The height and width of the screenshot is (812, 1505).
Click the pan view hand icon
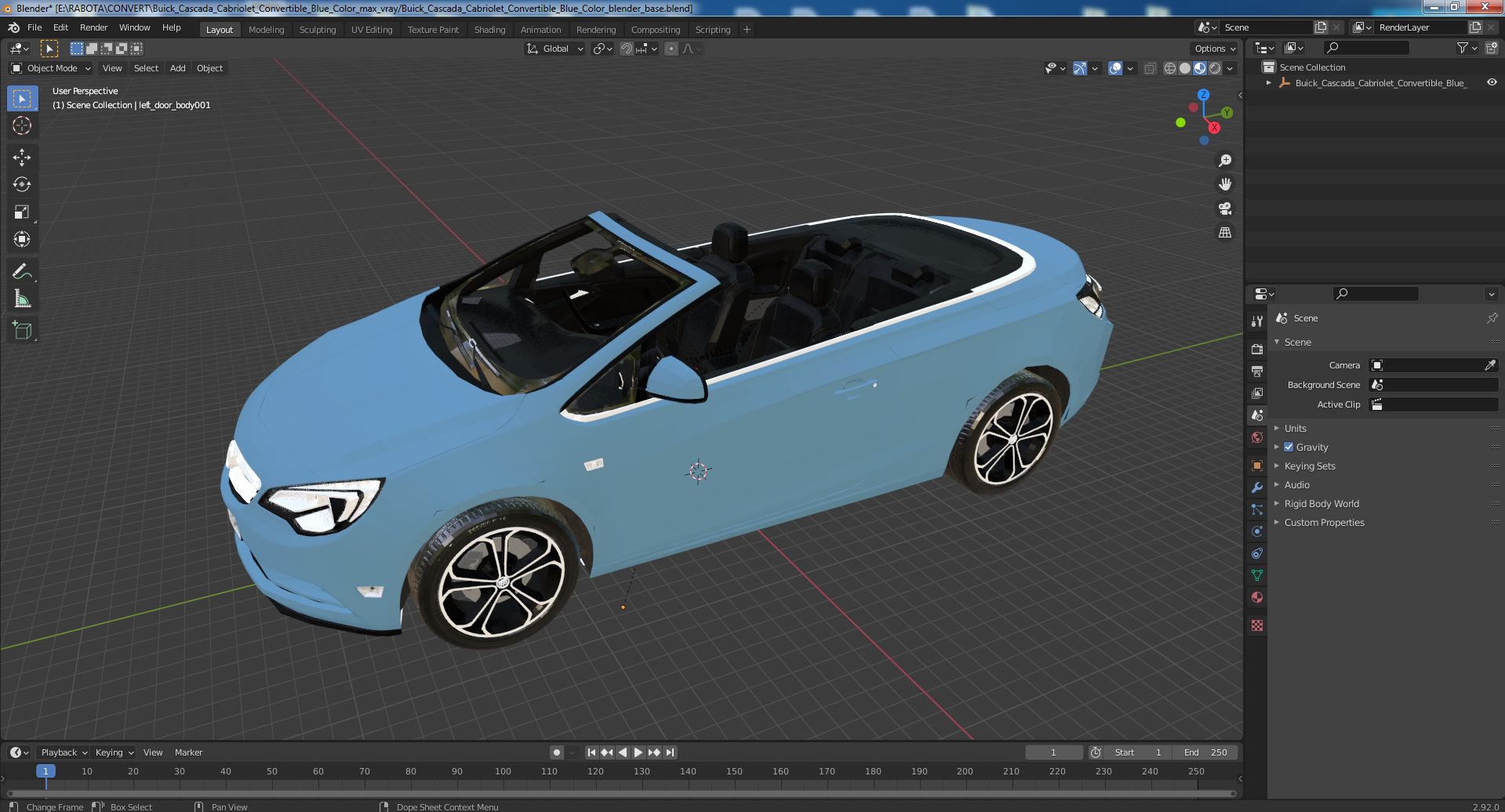pyautogui.click(x=1224, y=184)
